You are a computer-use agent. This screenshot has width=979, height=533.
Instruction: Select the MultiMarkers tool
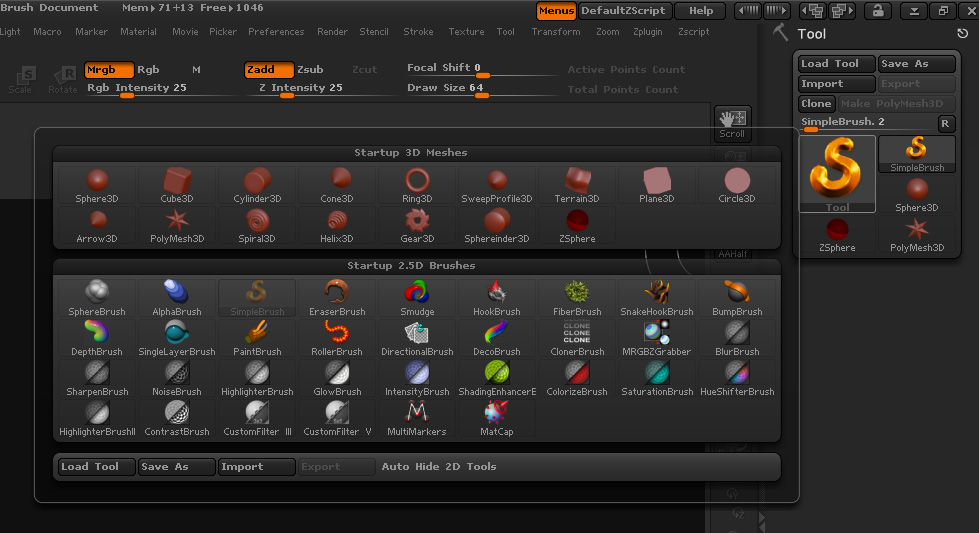pos(416,419)
